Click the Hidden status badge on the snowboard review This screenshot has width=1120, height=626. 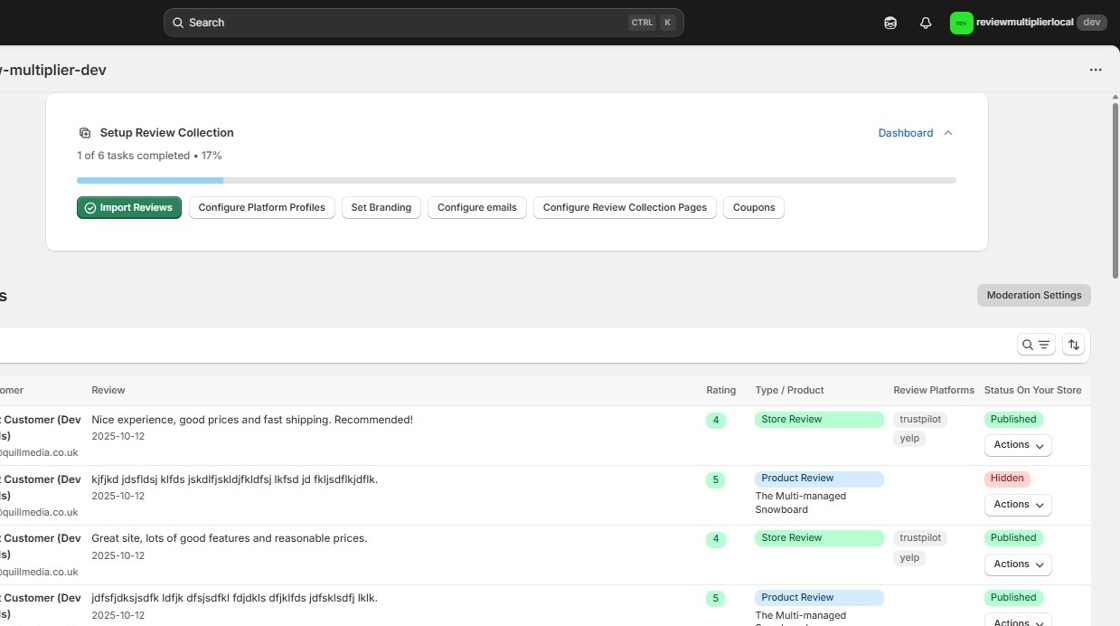coord(1006,478)
